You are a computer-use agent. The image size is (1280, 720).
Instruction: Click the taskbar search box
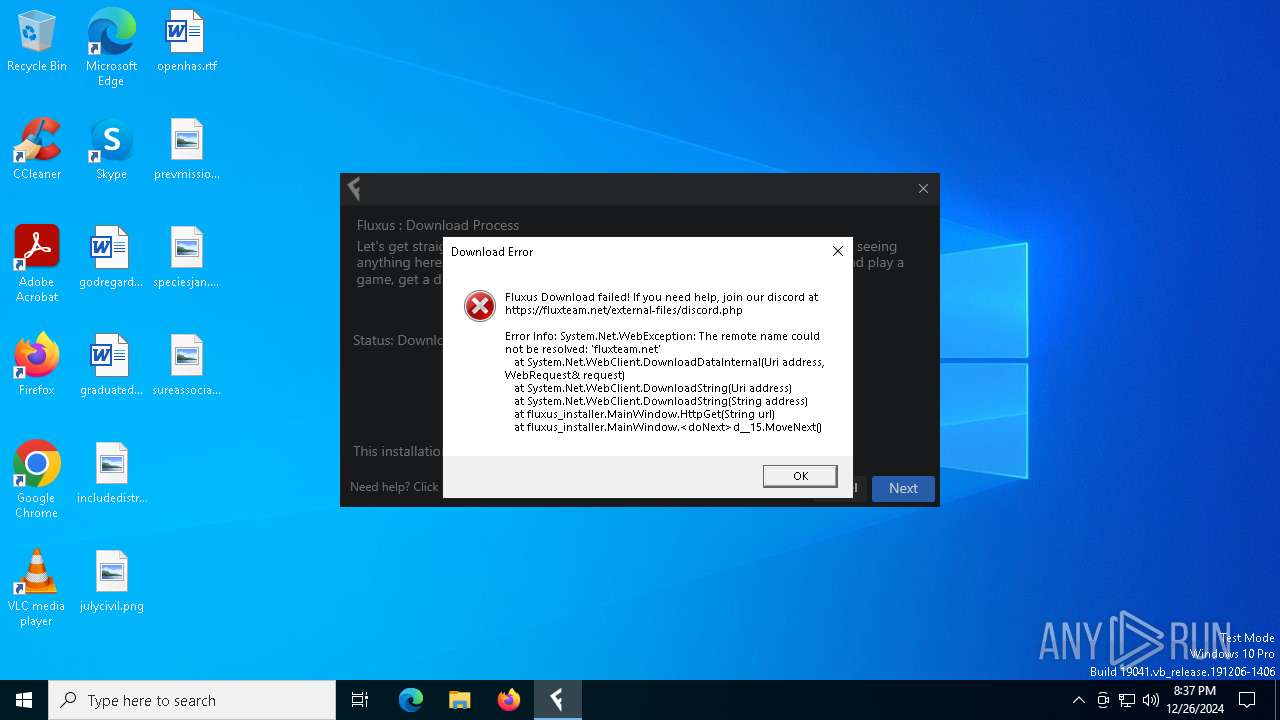click(192, 700)
